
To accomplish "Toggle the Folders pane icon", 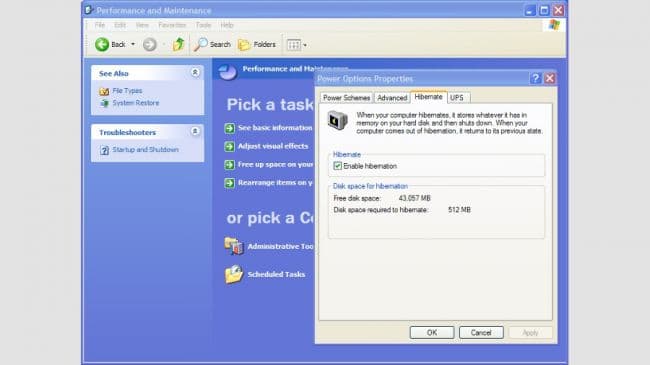I will (x=244, y=45).
